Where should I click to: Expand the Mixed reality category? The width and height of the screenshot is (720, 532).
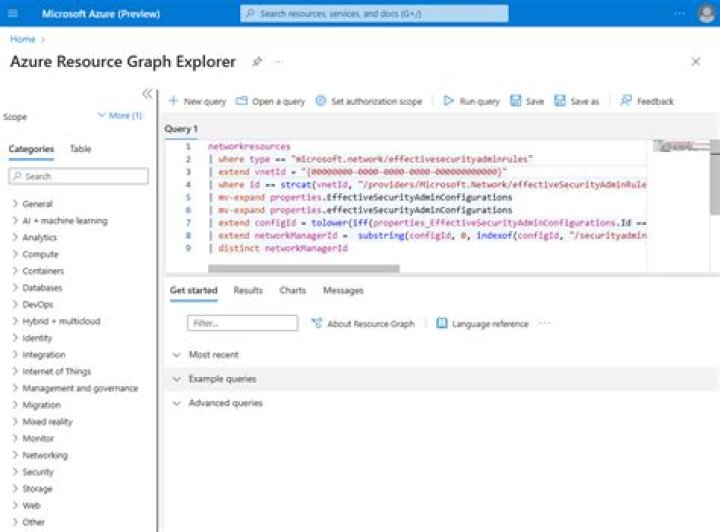(x=15, y=422)
